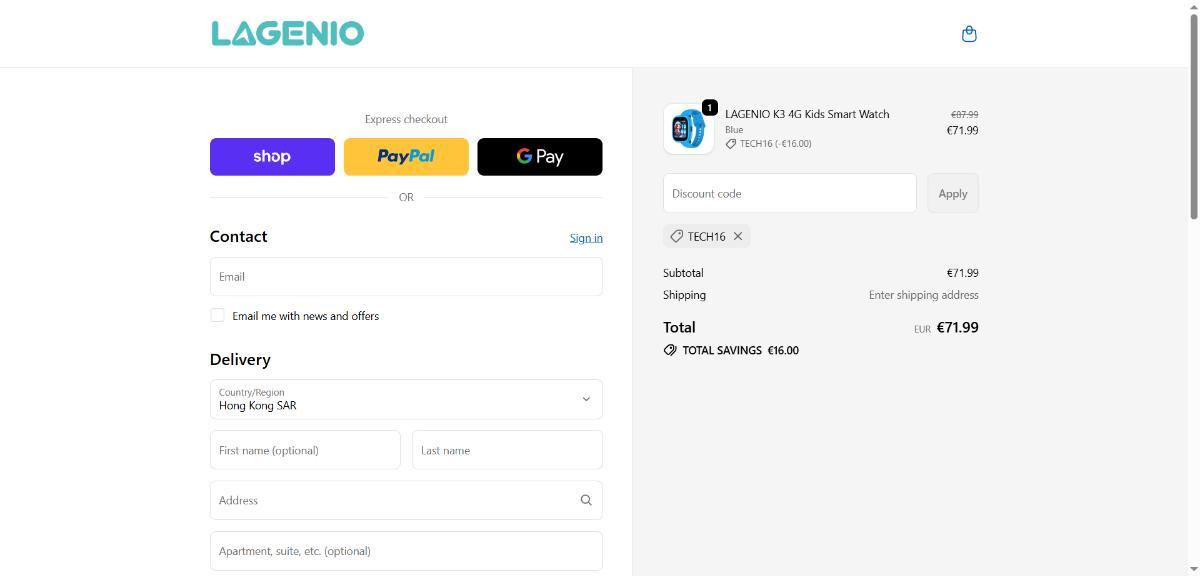1200x576 pixels.
Task: Select Google Pay express checkout
Action: click(x=540, y=157)
